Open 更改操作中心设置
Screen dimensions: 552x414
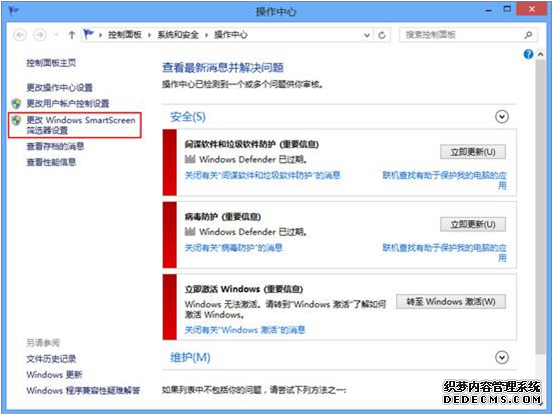(59, 87)
